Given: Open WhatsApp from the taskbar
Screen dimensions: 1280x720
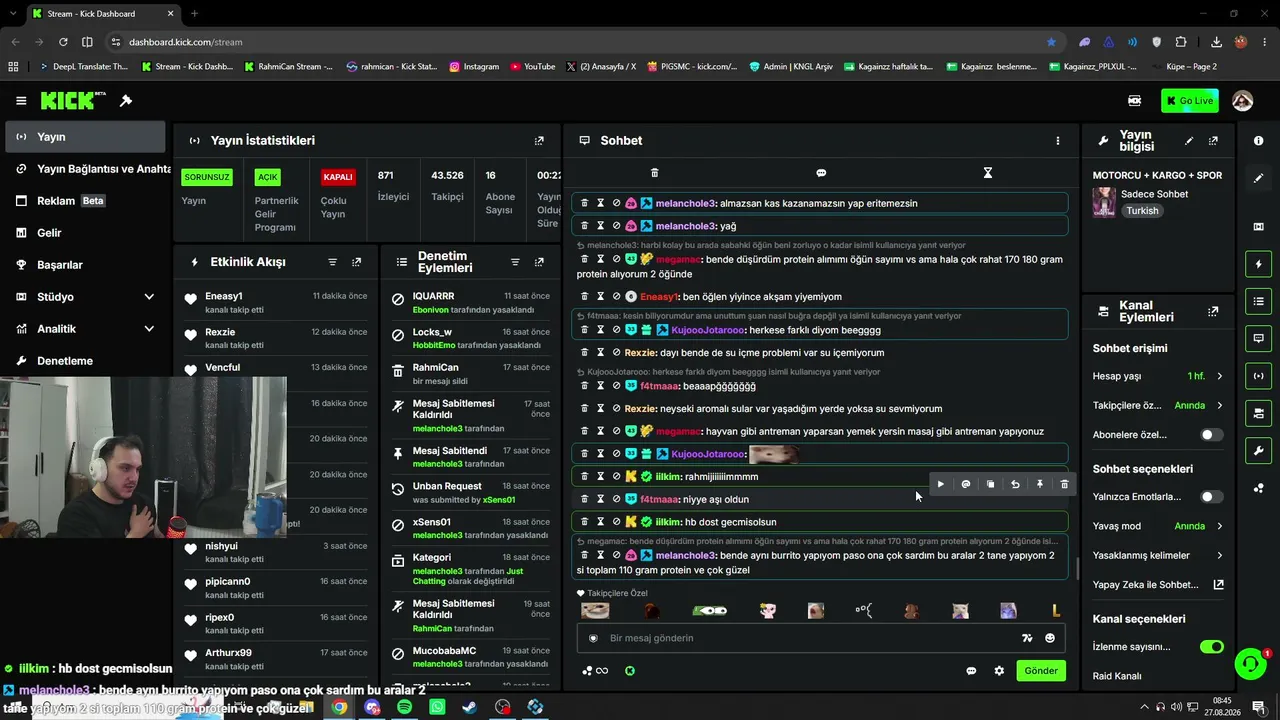Looking at the screenshot, I should tap(437, 707).
